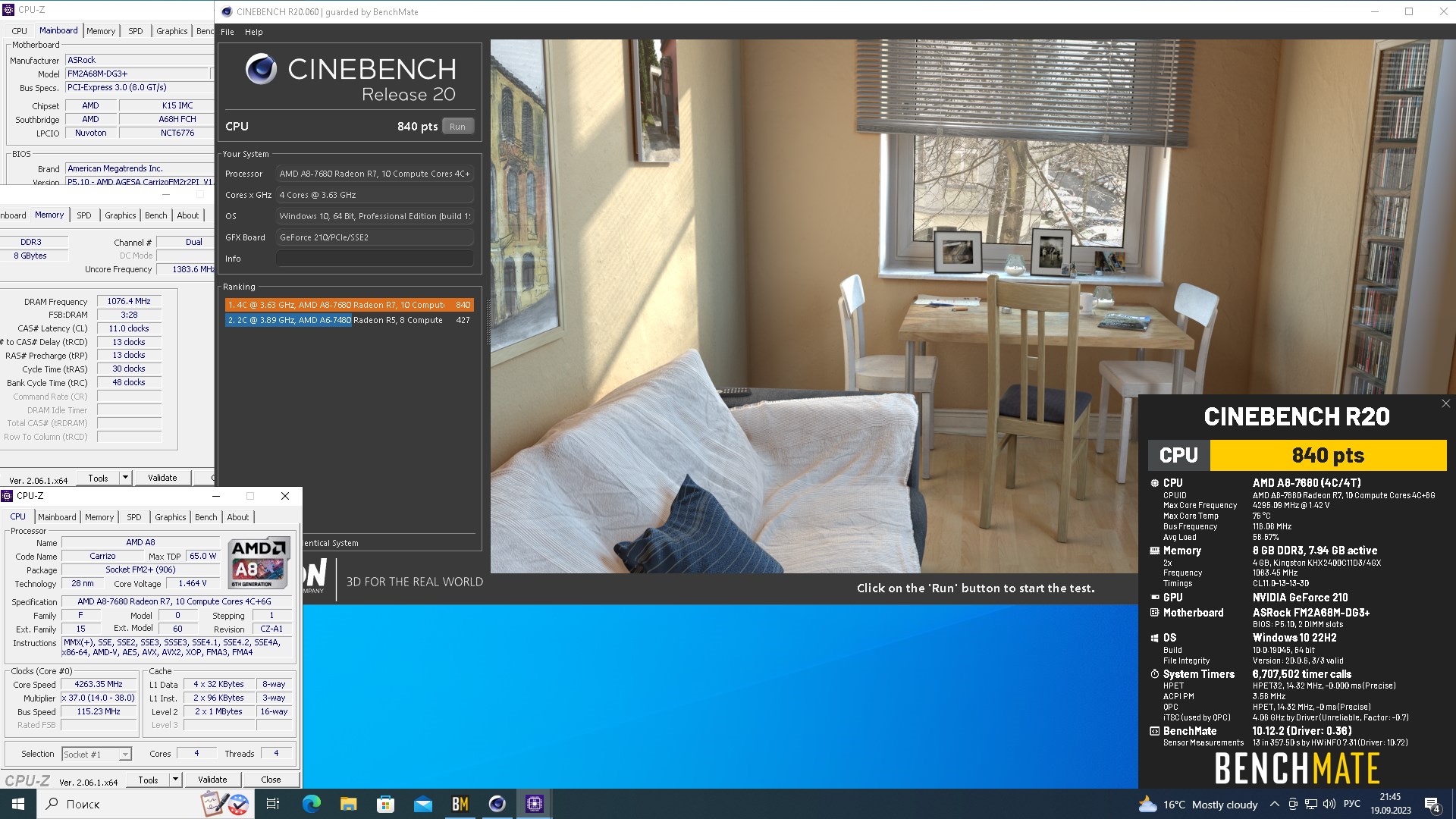Select Mainboard tab in the top CPU-Z window

coord(58,30)
